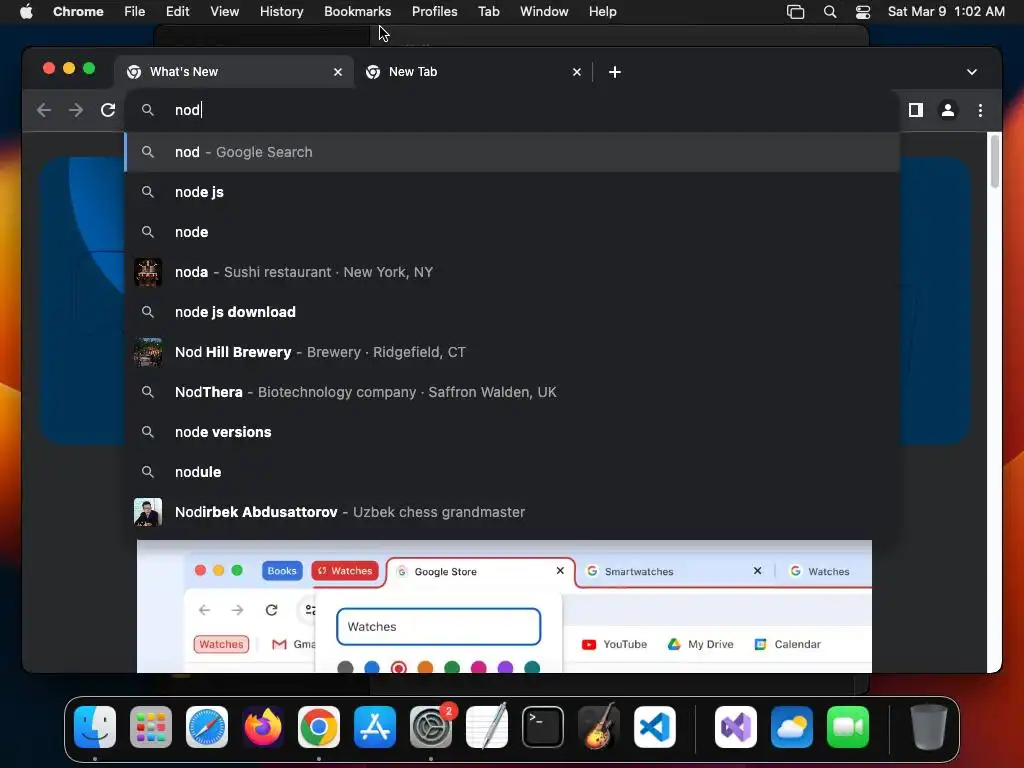Viewport: 1024px width, 768px height.
Task: Click the noda restaurant thumbnail
Action: pos(148,272)
